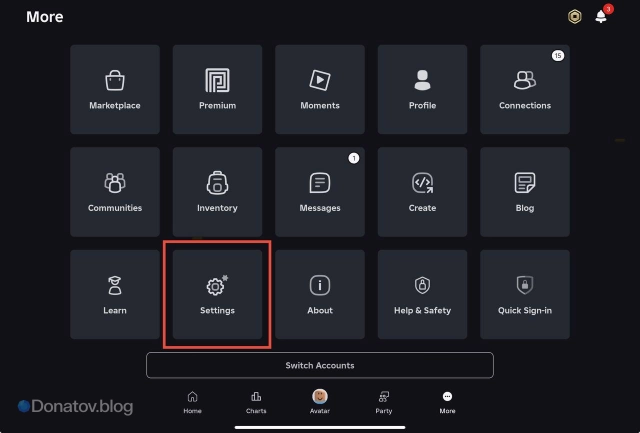Open the Settings gear tile

(217, 295)
